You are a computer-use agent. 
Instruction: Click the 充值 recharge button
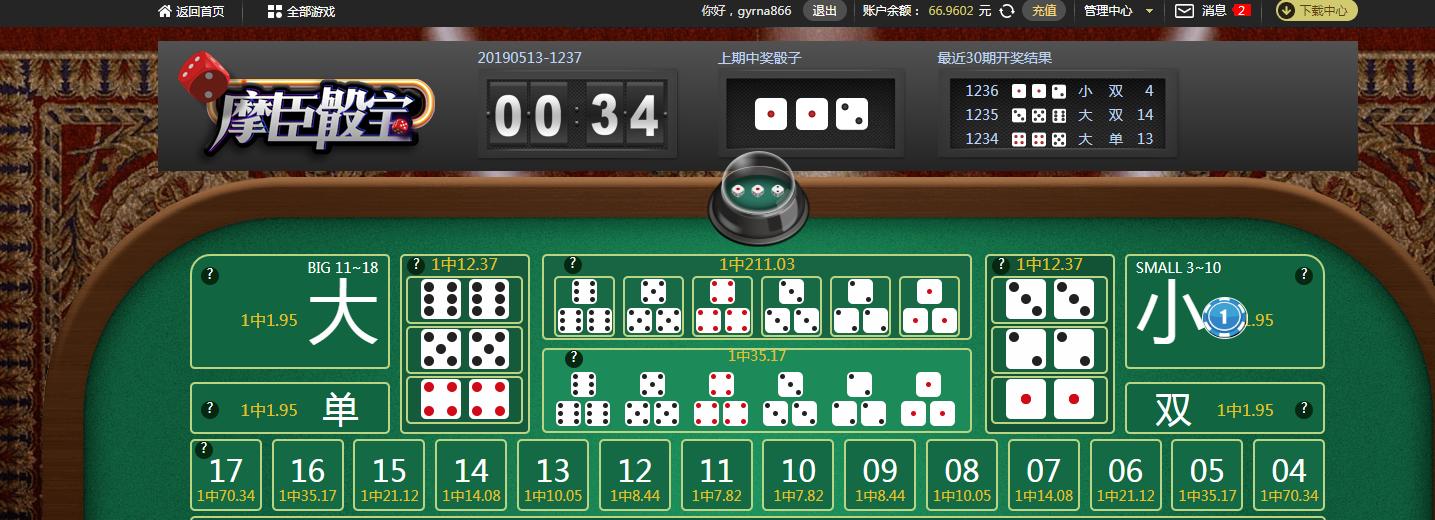pyautogui.click(x=1043, y=11)
